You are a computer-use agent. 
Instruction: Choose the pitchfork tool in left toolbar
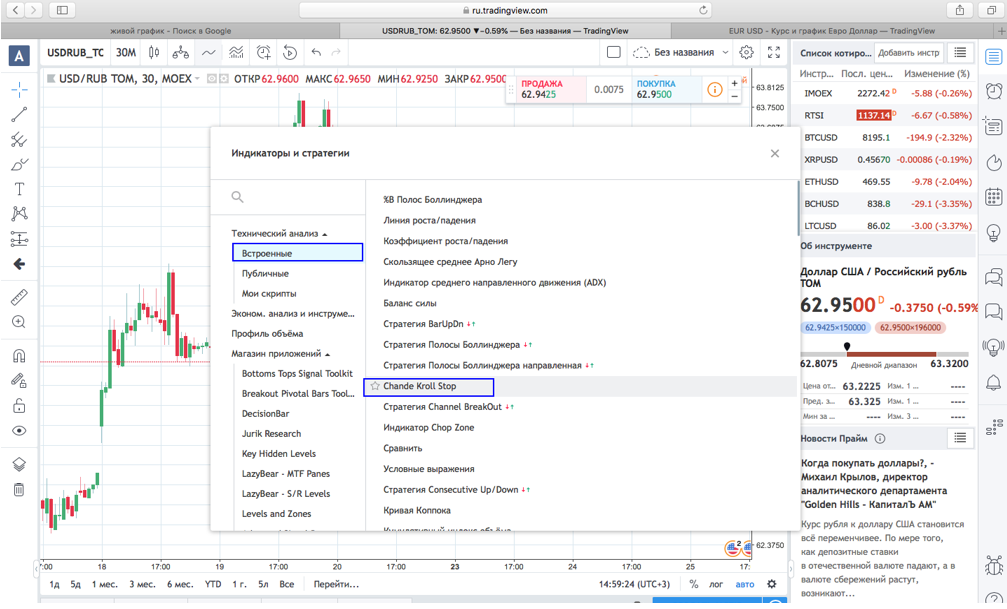[19, 139]
